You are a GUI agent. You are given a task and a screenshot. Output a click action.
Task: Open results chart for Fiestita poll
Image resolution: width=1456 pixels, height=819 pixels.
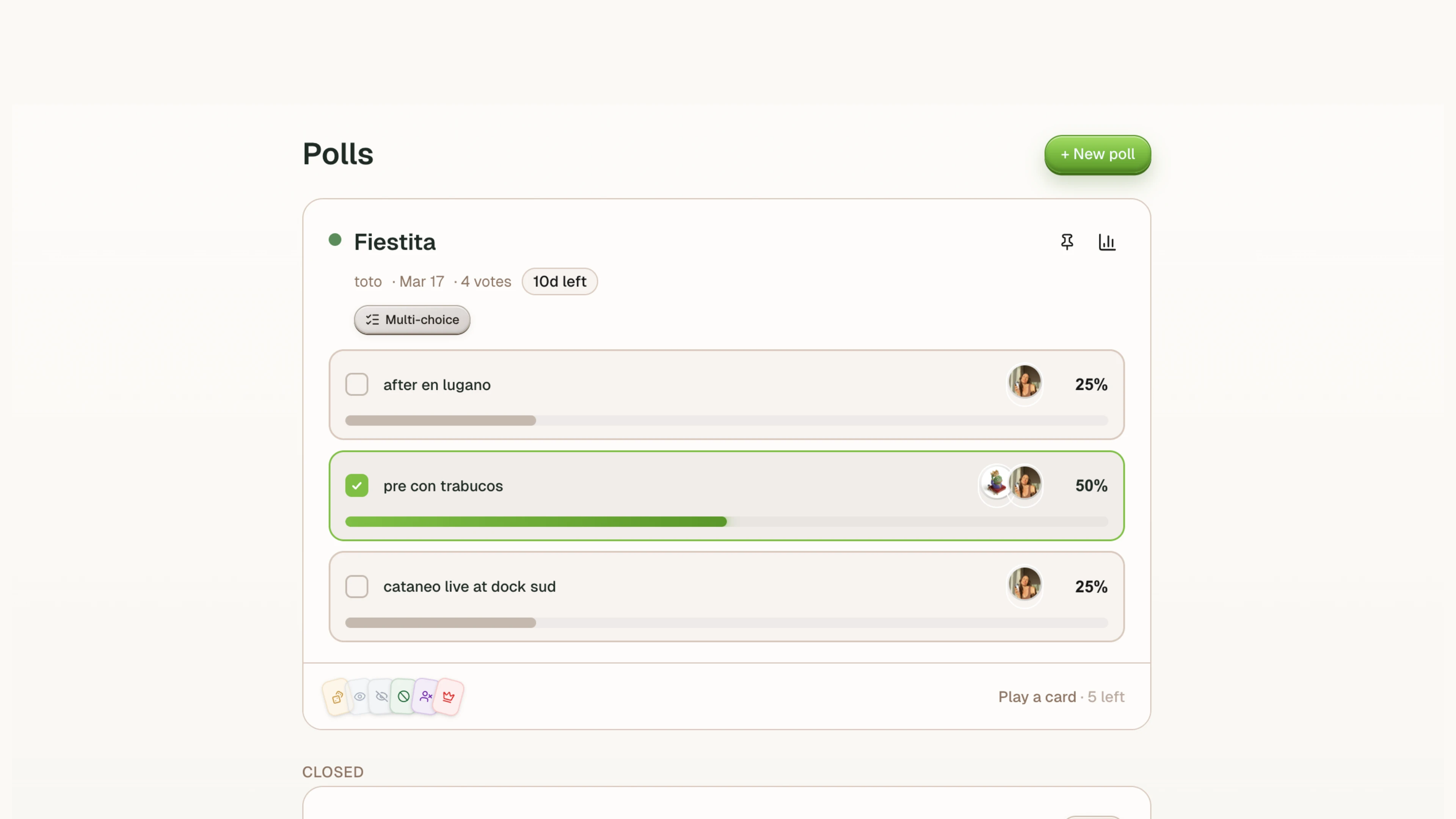click(1107, 242)
